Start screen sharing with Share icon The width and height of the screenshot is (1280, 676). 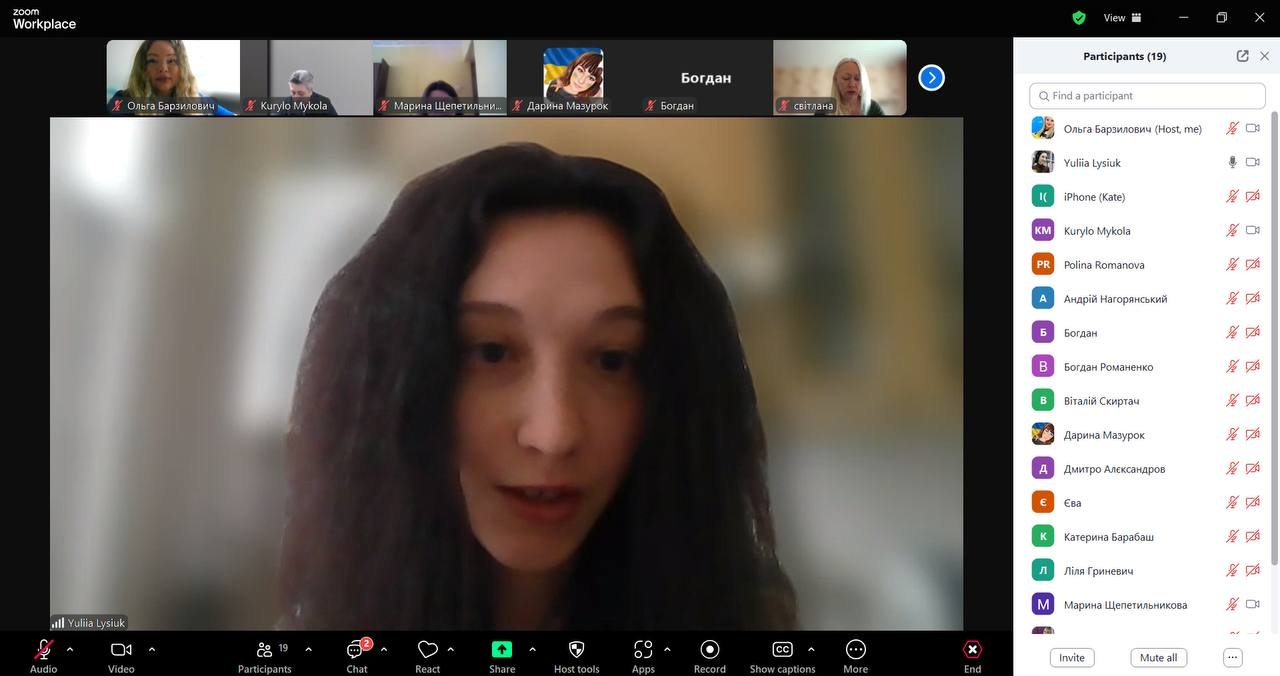pos(502,651)
